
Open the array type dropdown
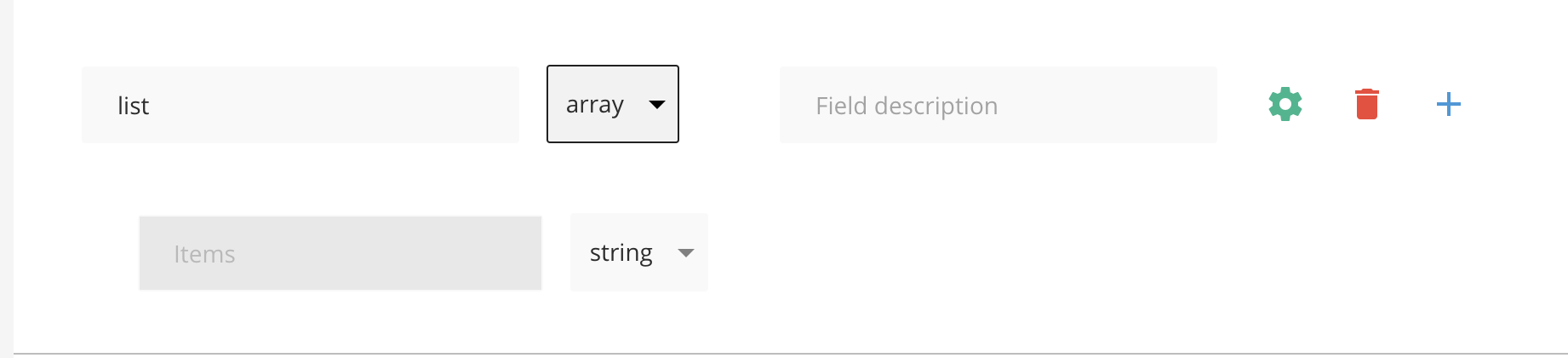tap(613, 104)
